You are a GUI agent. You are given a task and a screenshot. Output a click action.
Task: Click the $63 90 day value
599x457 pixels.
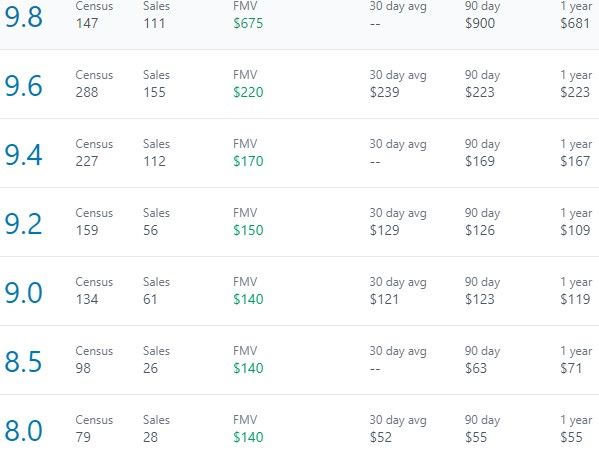476,368
